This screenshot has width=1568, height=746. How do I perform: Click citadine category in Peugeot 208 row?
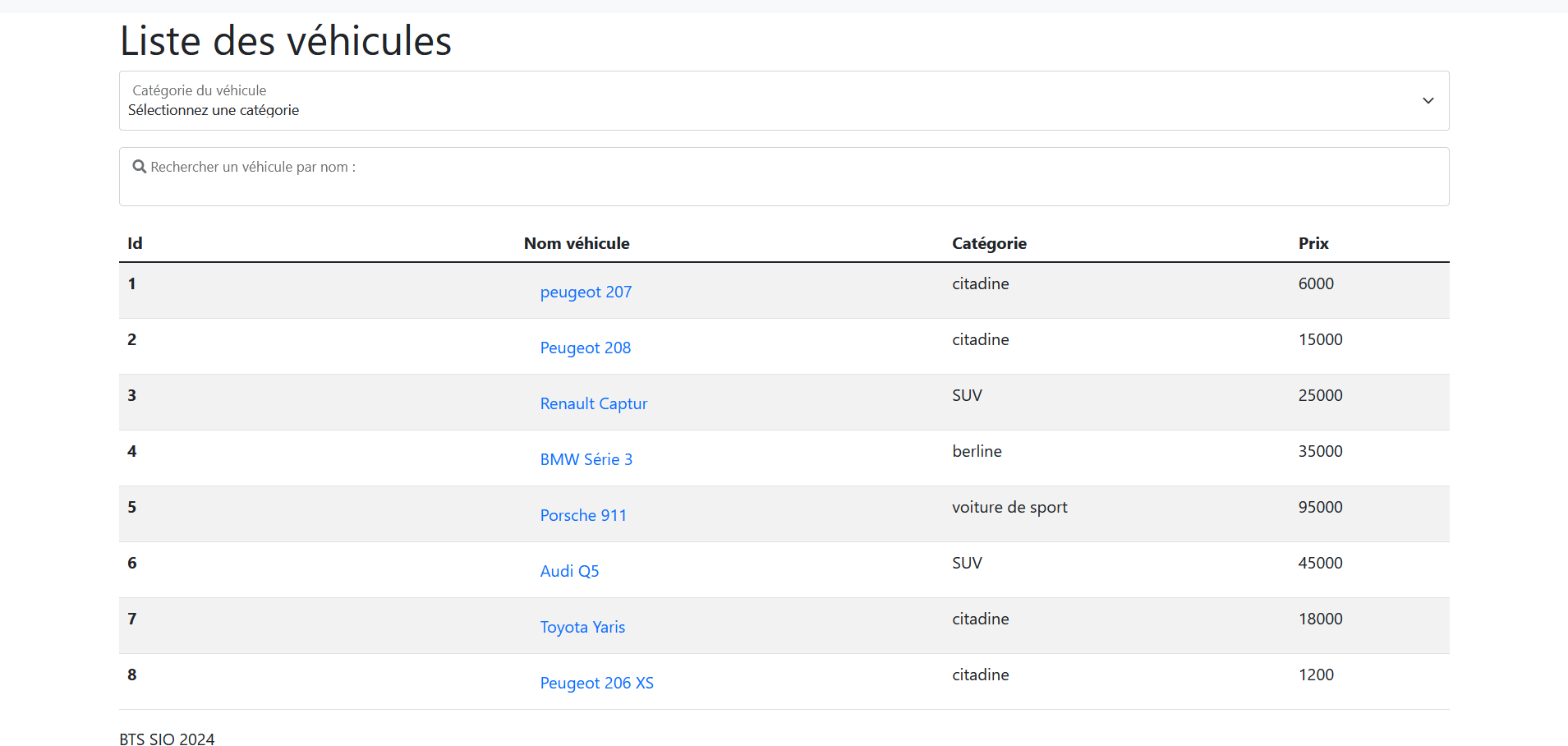(980, 339)
